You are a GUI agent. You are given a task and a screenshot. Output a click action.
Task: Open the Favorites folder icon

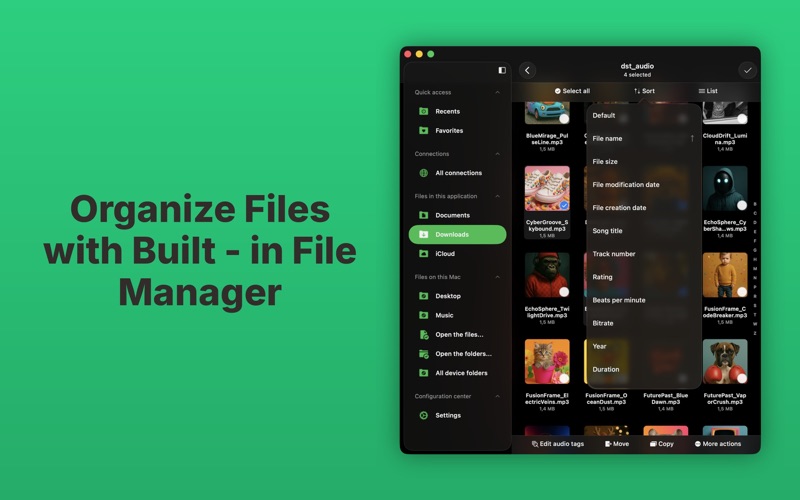point(423,131)
